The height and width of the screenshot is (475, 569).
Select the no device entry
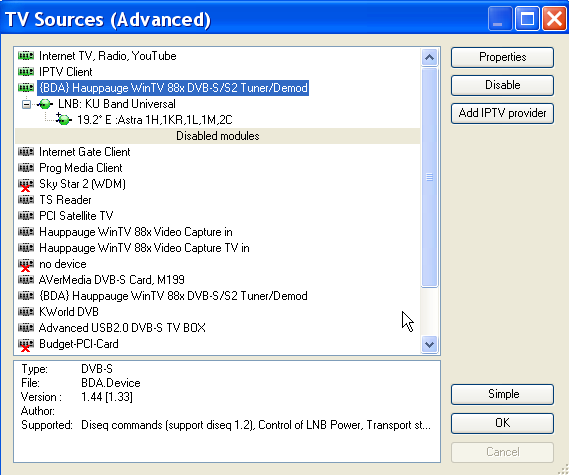point(63,264)
